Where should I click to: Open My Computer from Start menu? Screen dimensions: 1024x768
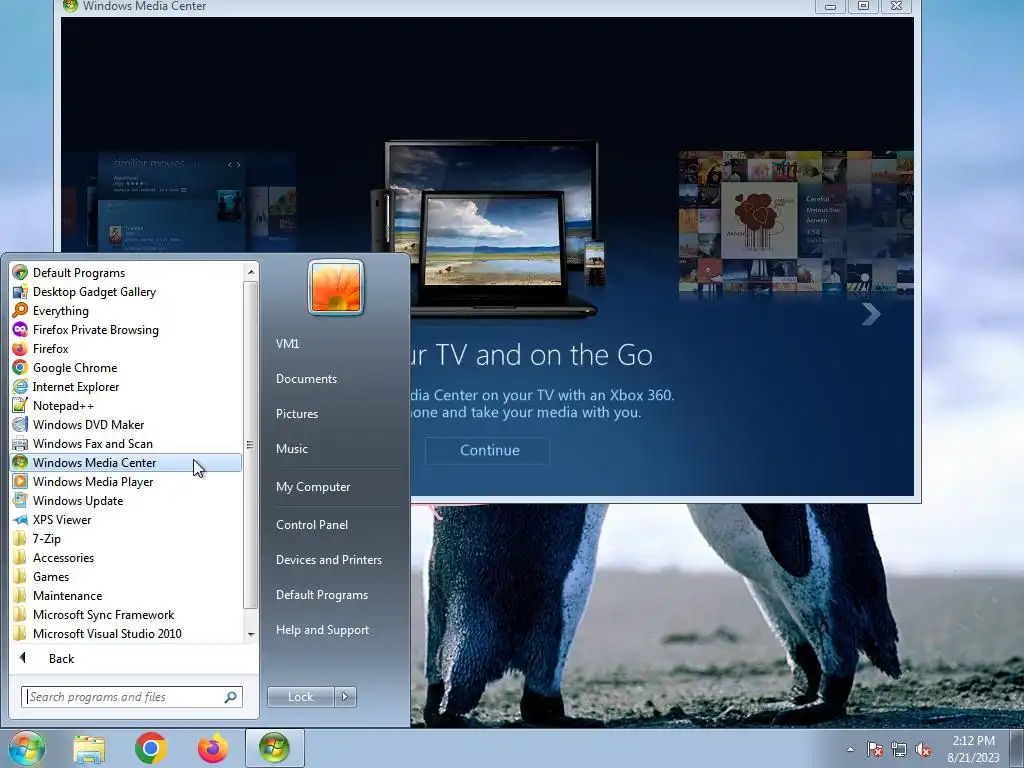[x=313, y=487]
